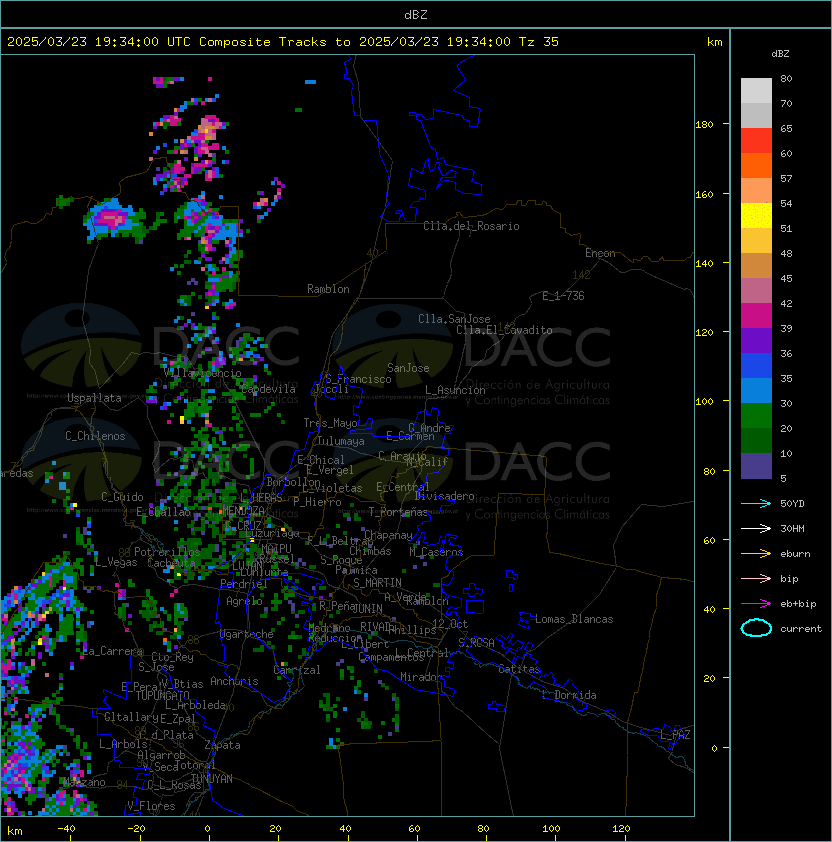Click the 'Mirador' map label
This screenshot has height=842, width=832.
[x=421, y=677]
